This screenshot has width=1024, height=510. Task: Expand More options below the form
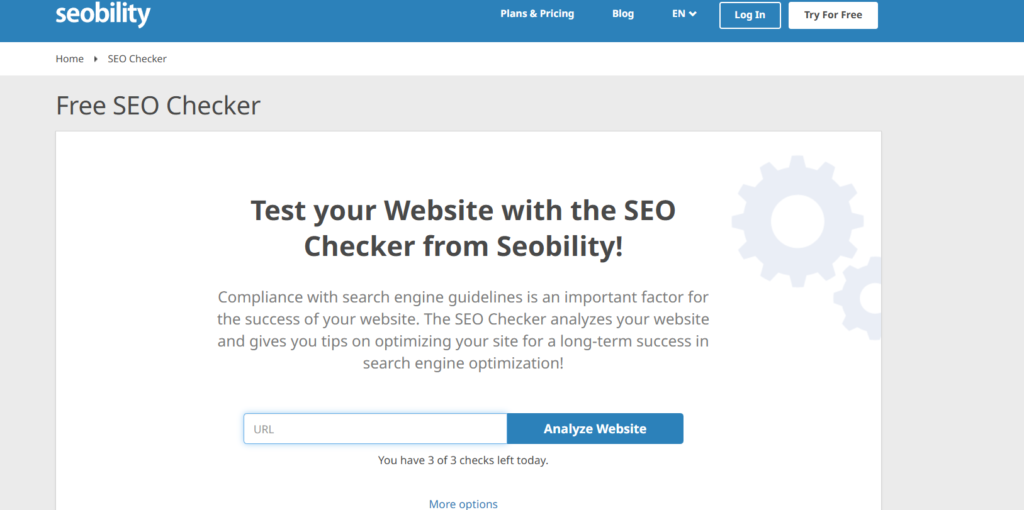[x=463, y=503]
